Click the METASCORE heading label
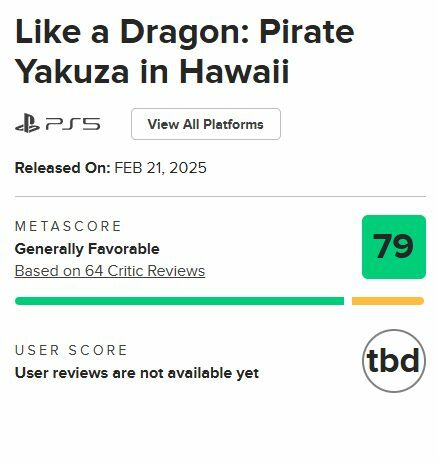The image size is (438, 462). [x=68, y=226]
